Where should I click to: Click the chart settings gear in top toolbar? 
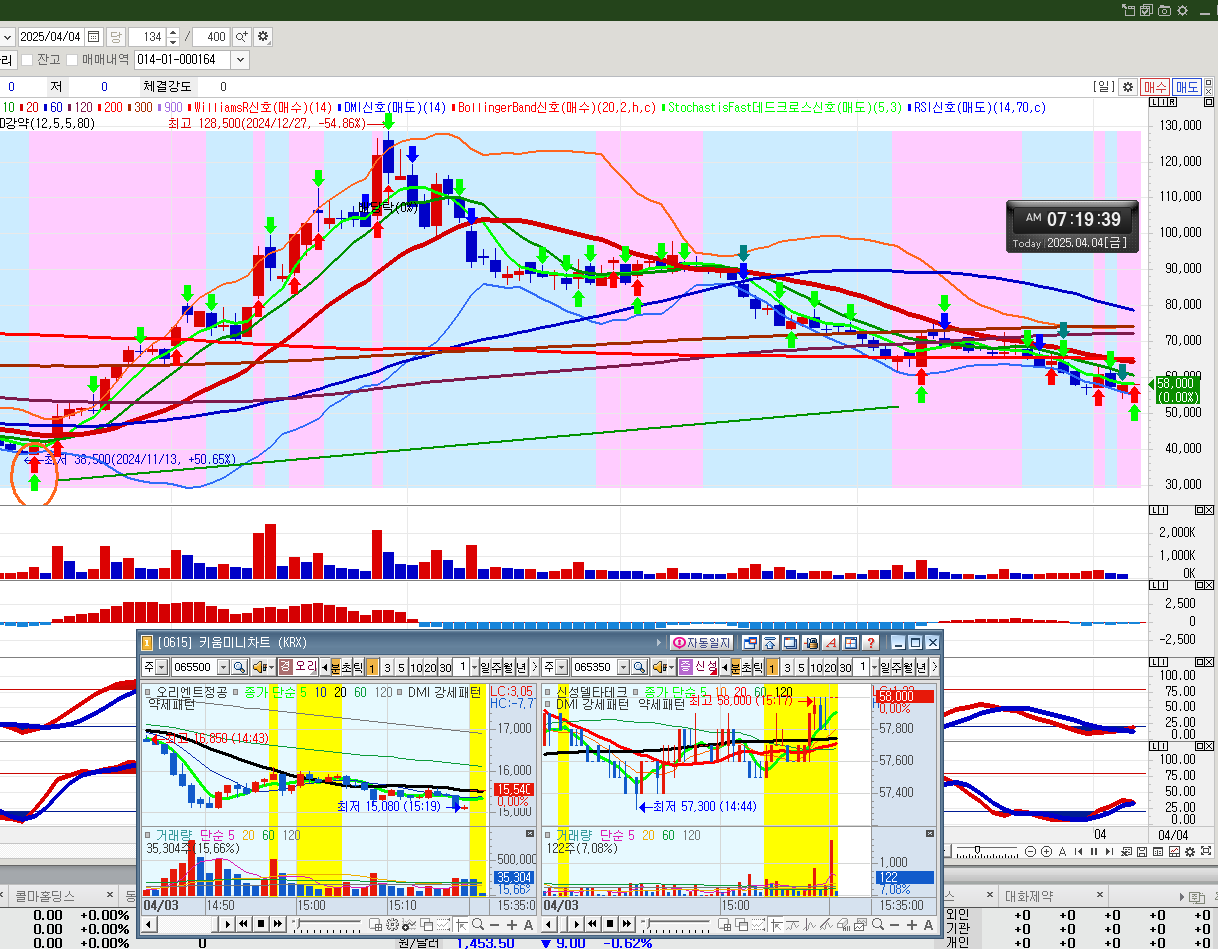coord(263,36)
